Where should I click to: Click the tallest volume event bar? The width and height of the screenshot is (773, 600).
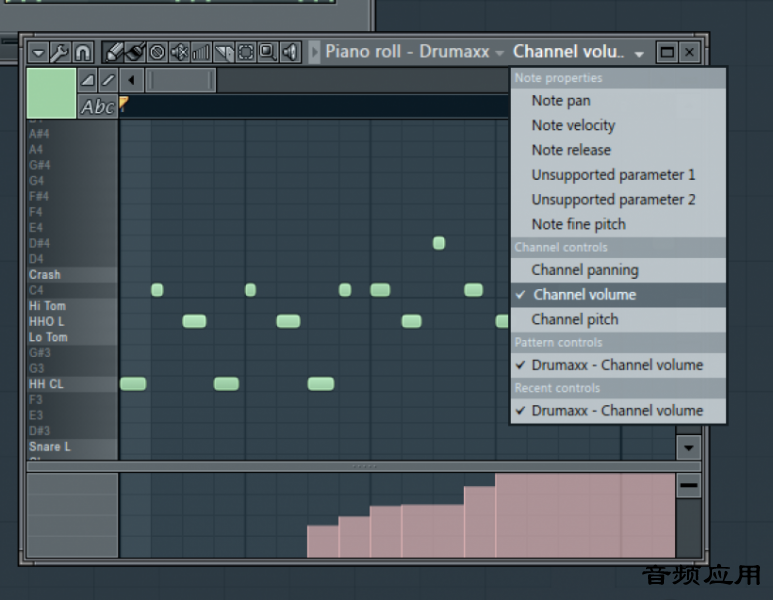[x=585, y=516]
